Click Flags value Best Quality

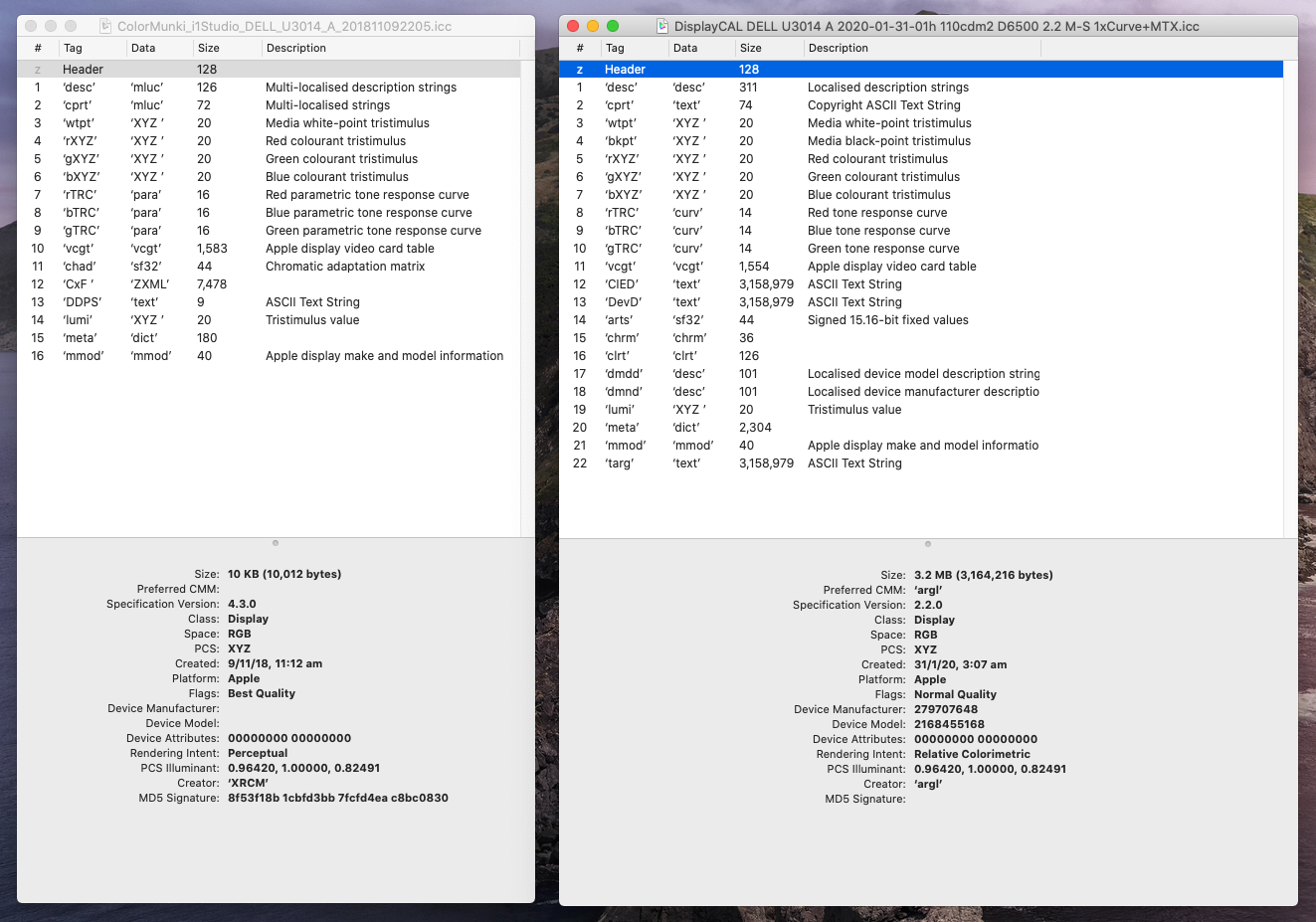pyautogui.click(x=262, y=693)
